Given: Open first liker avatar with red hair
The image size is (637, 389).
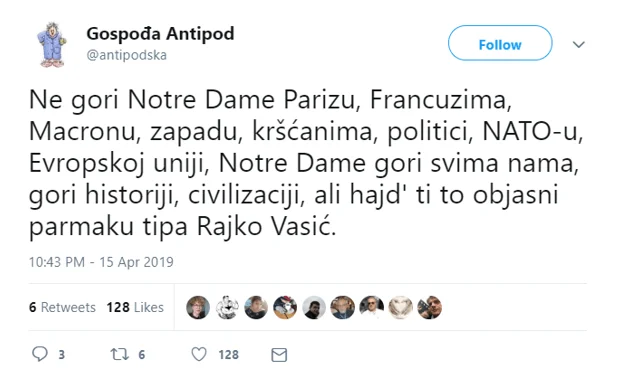Looking at the screenshot, I should (x=198, y=307).
